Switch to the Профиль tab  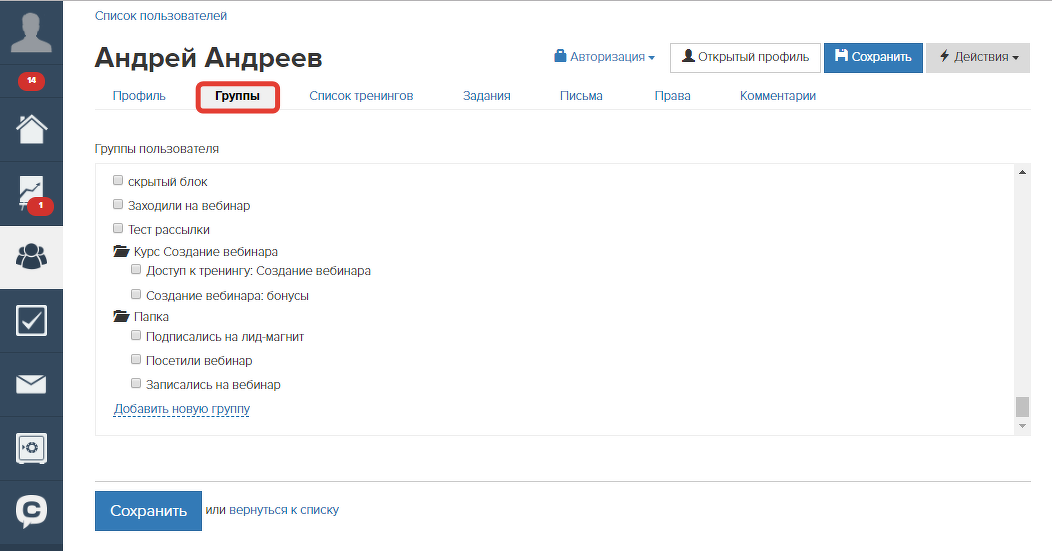tap(139, 96)
